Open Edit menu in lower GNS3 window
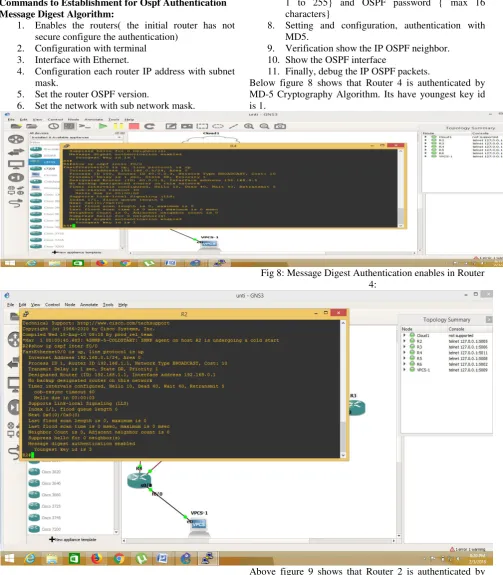Image resolution: width=503 pixels, height=575 pixels. click(22, 305)
